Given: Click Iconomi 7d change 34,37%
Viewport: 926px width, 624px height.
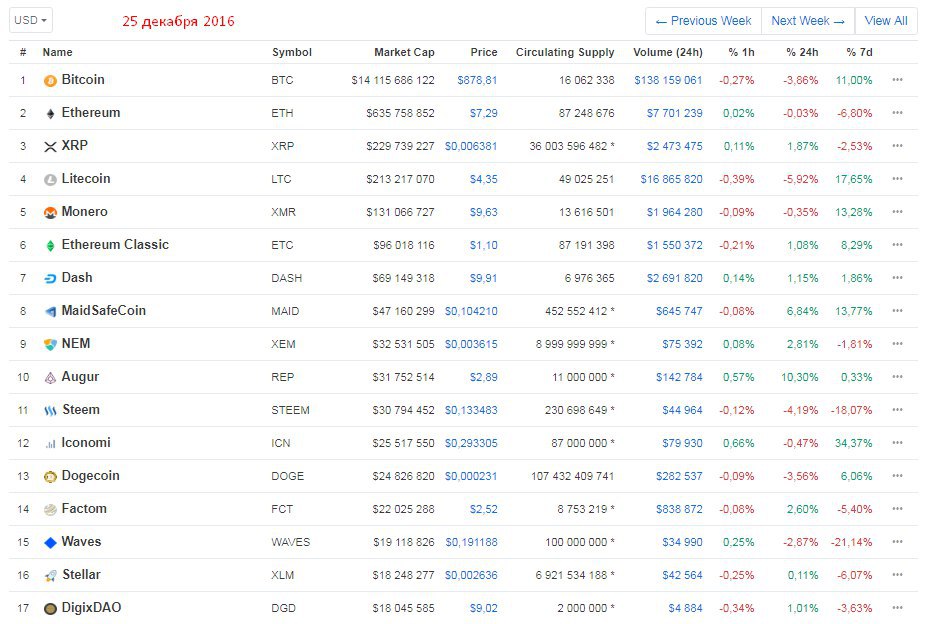Looking at the screenshot, I should (x=853, y=443).
